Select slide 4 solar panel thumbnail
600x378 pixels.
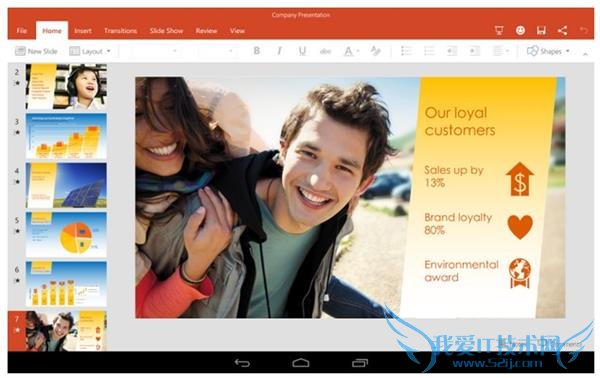click(x=66, y=186)
